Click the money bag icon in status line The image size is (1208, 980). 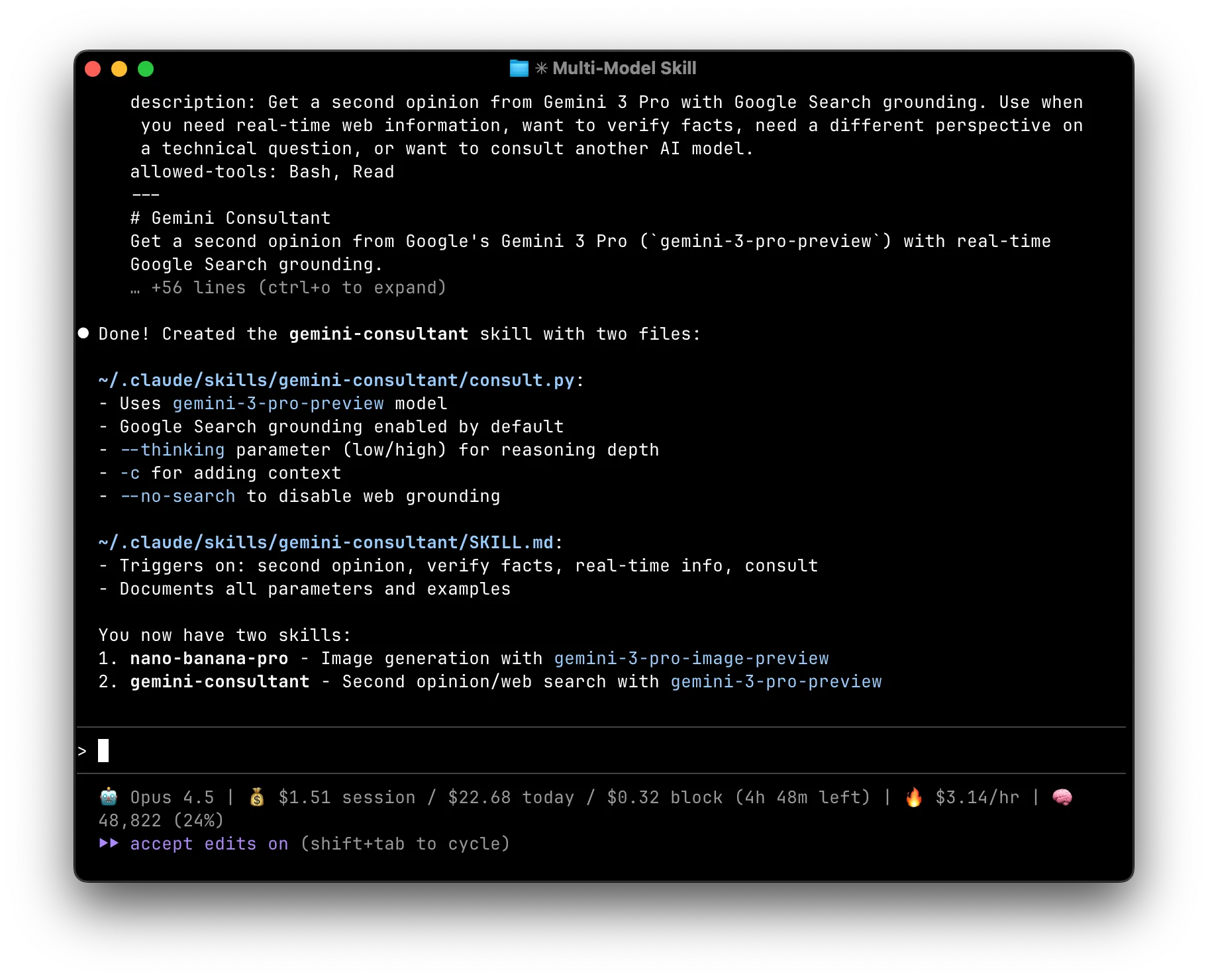[257, 797]
